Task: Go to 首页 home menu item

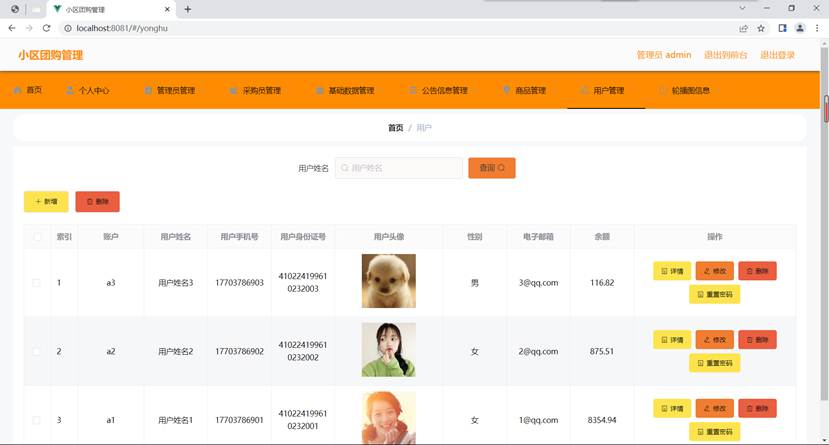Action: tap(27, 90)
